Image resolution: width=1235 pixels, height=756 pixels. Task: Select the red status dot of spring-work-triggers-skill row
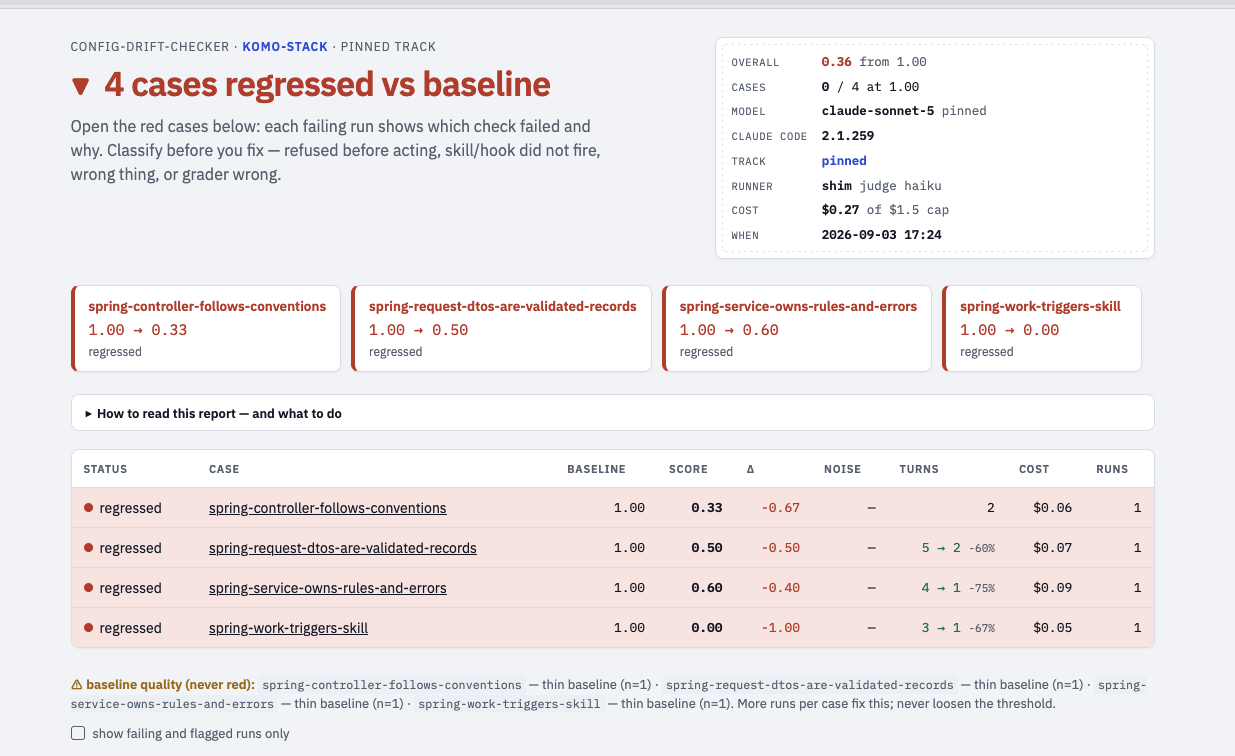[x=88, y=628]
